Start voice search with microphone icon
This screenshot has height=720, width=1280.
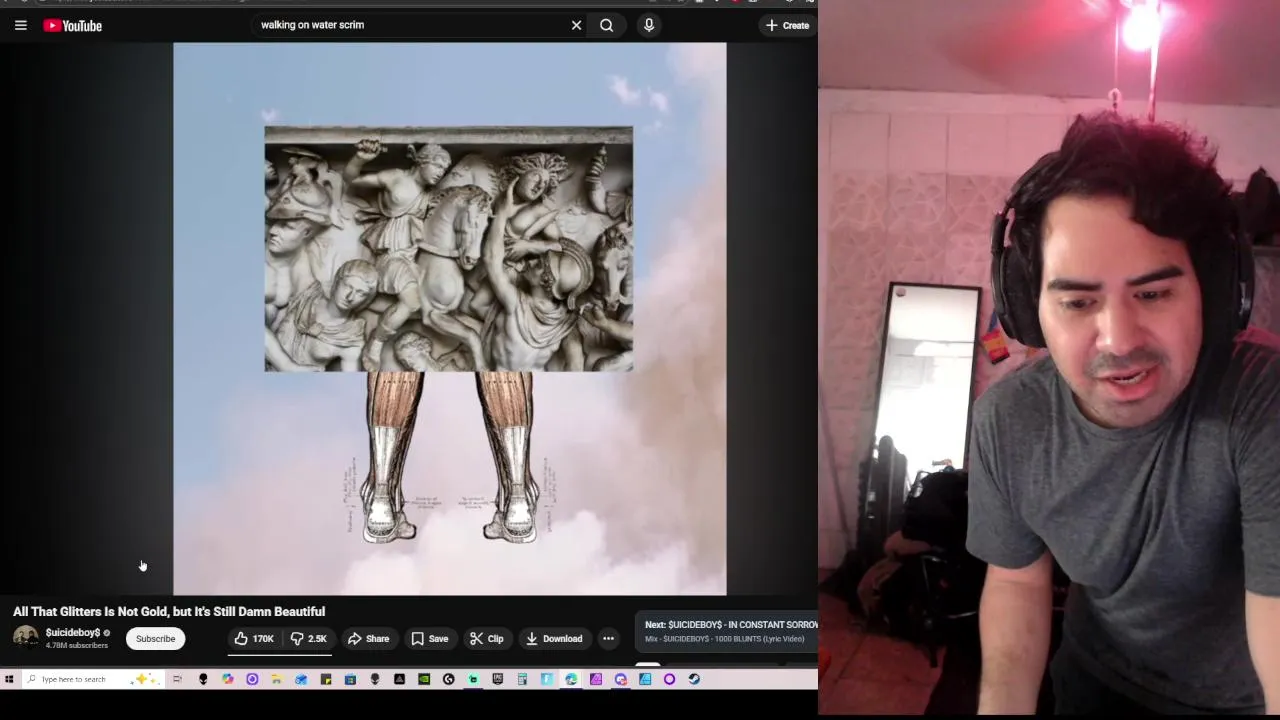pos(649,25)
